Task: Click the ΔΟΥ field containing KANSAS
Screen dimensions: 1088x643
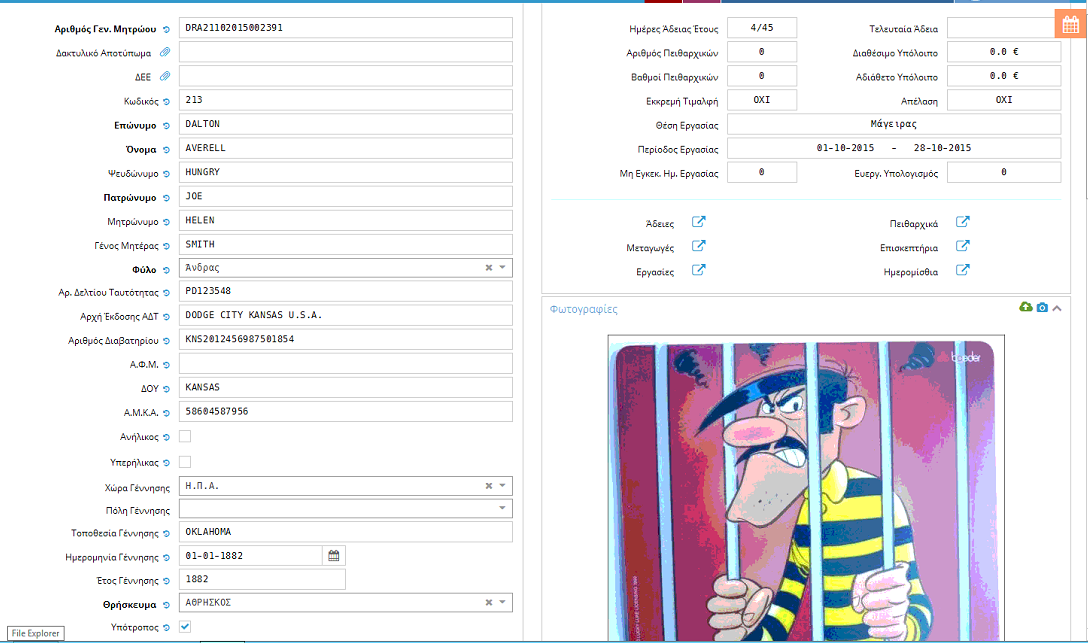Action: coord(346,388)
